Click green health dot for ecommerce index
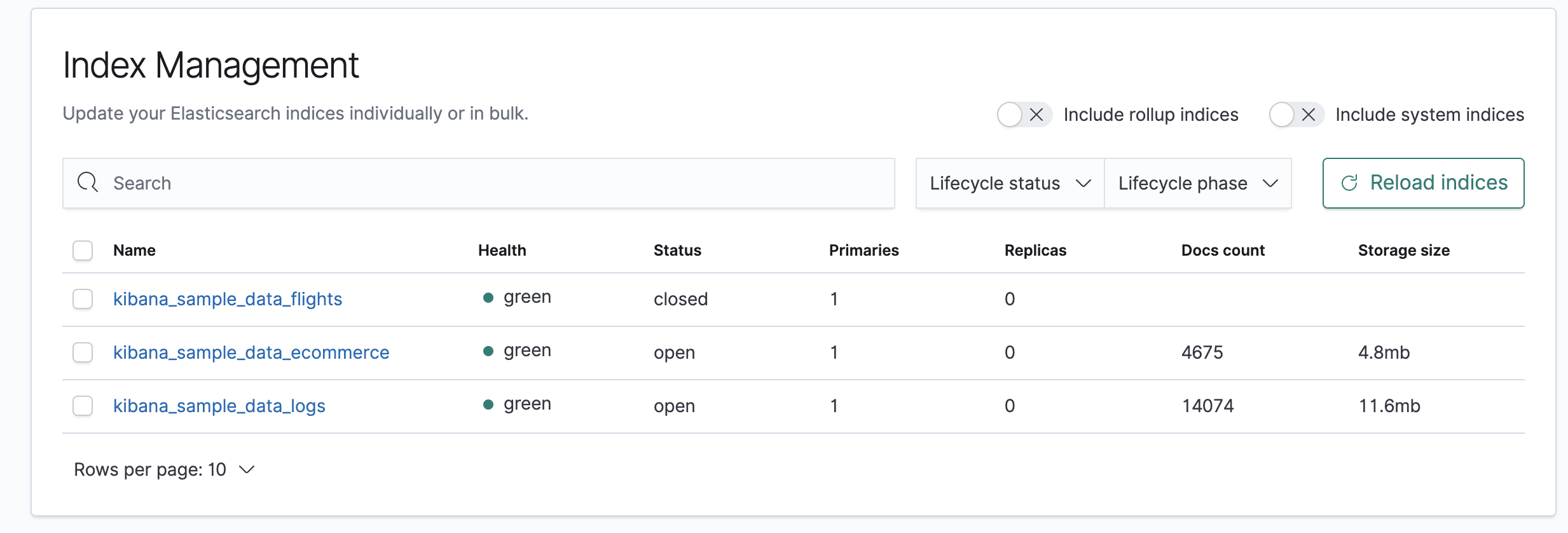This screenshot has width=1568, height=533. click(x=488, y=351)
